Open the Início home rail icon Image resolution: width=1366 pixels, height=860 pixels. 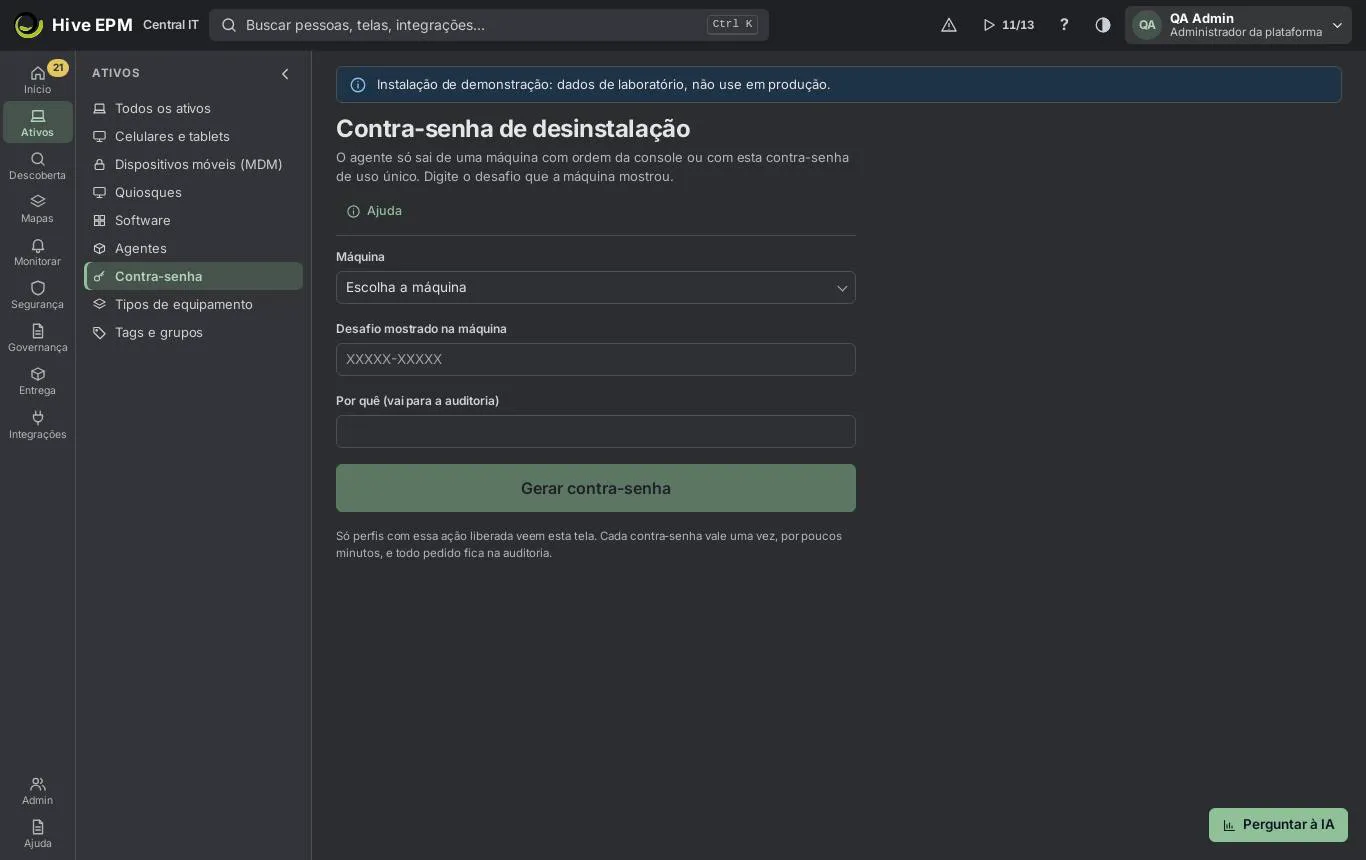point(38,79)
